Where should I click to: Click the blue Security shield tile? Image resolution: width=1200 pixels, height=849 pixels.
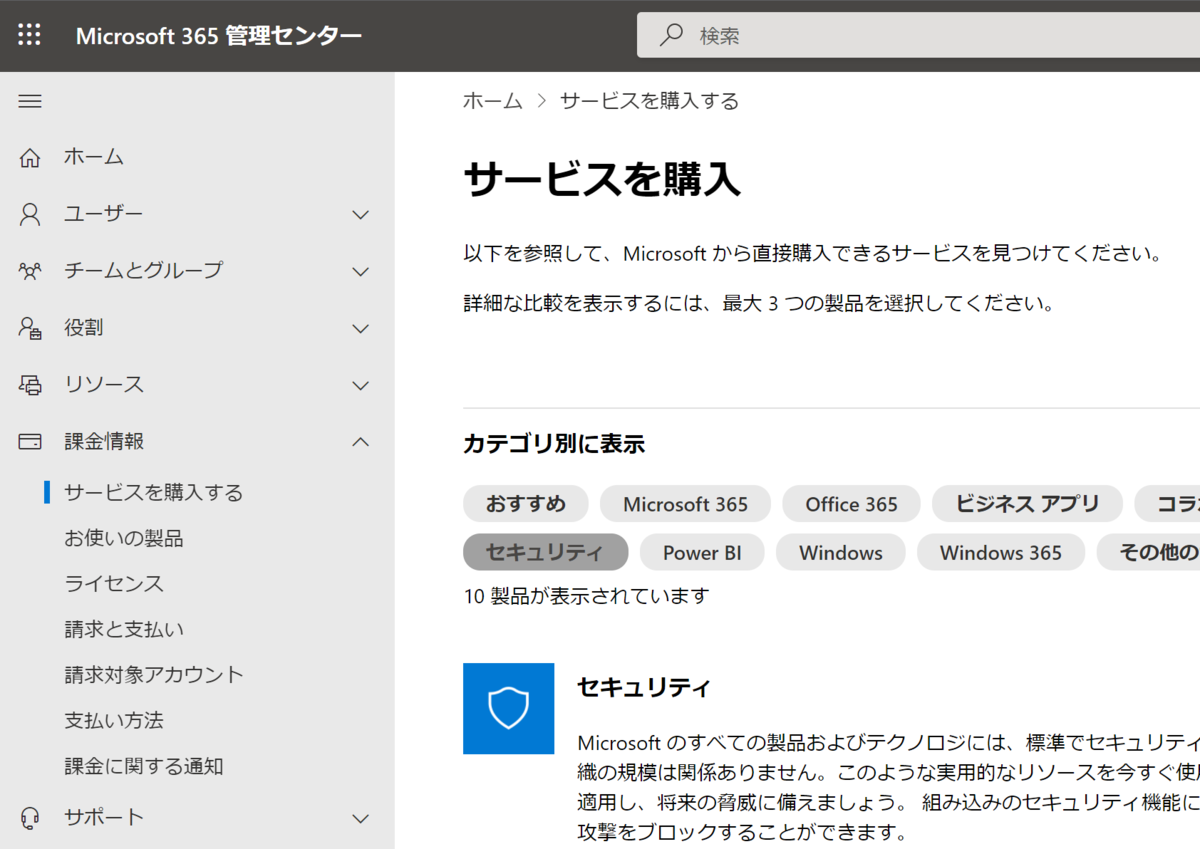coord(508,708)
